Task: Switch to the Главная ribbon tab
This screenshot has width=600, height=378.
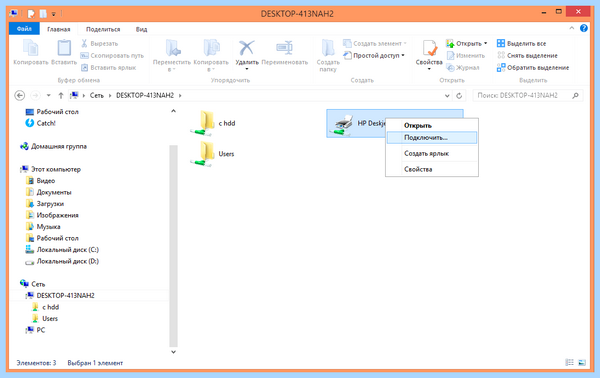Action: click(x=59, y=29)
